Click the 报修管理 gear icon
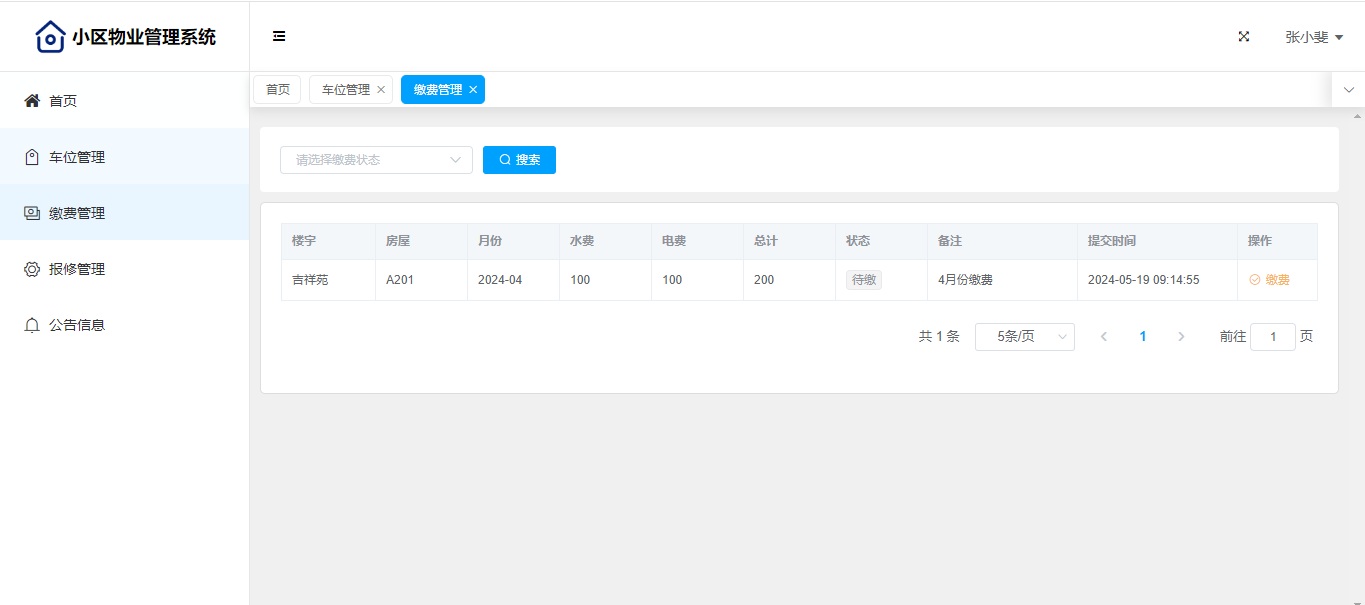1365x605 pixels. click(32, 269)
